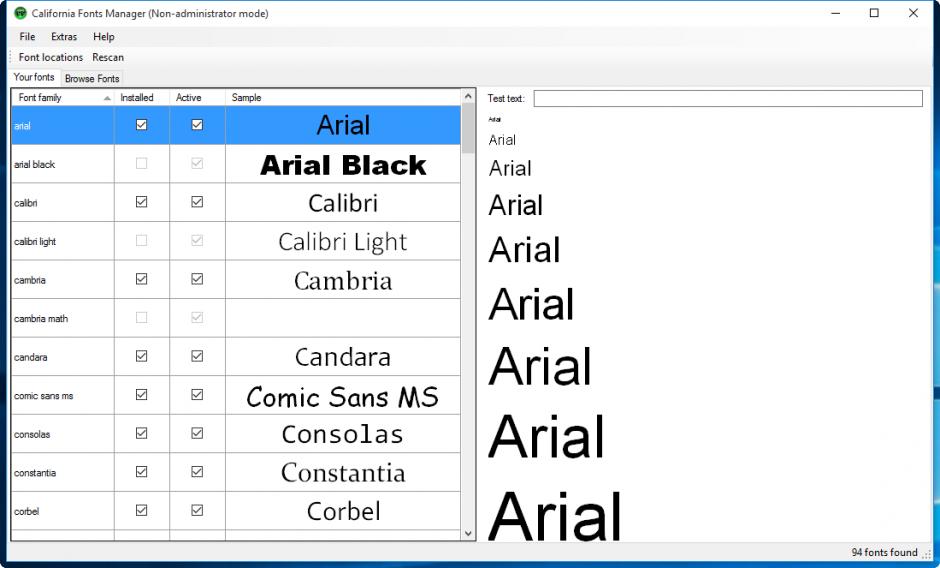Image resolution: width=940 pixels, height=568 pixels.
Task: Minimize the California Fonts Manager window
Action: (836, 13)
